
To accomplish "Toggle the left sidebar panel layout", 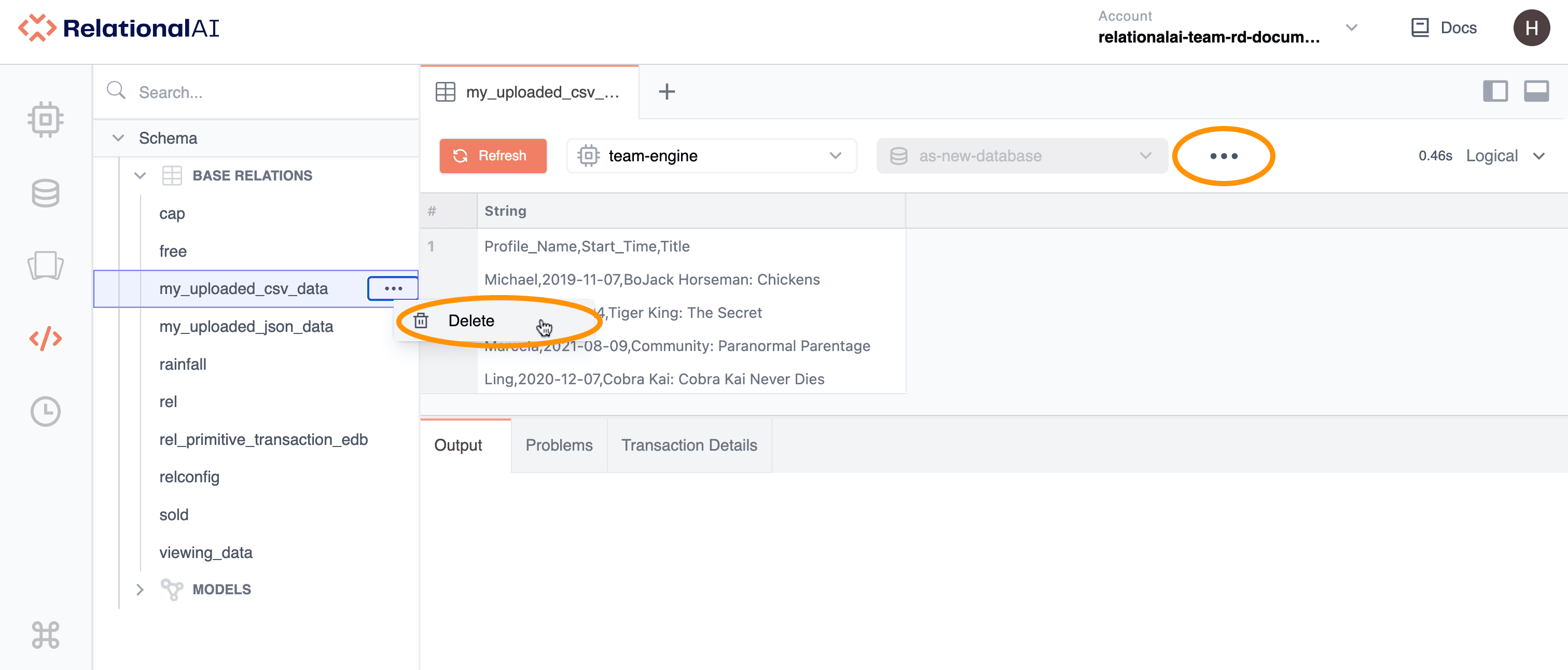I will pos(1495,92).
